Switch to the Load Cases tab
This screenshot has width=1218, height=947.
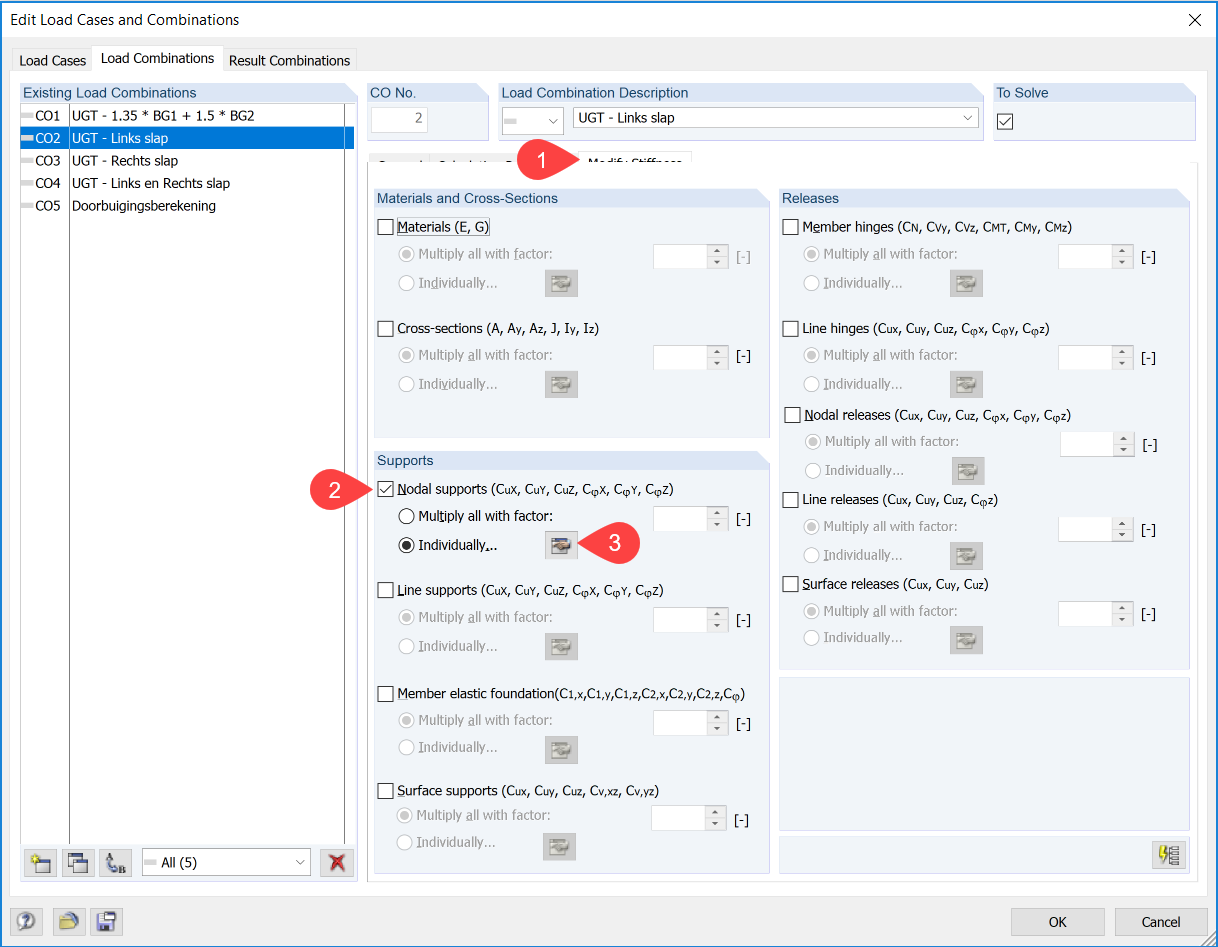click(53, 60)
